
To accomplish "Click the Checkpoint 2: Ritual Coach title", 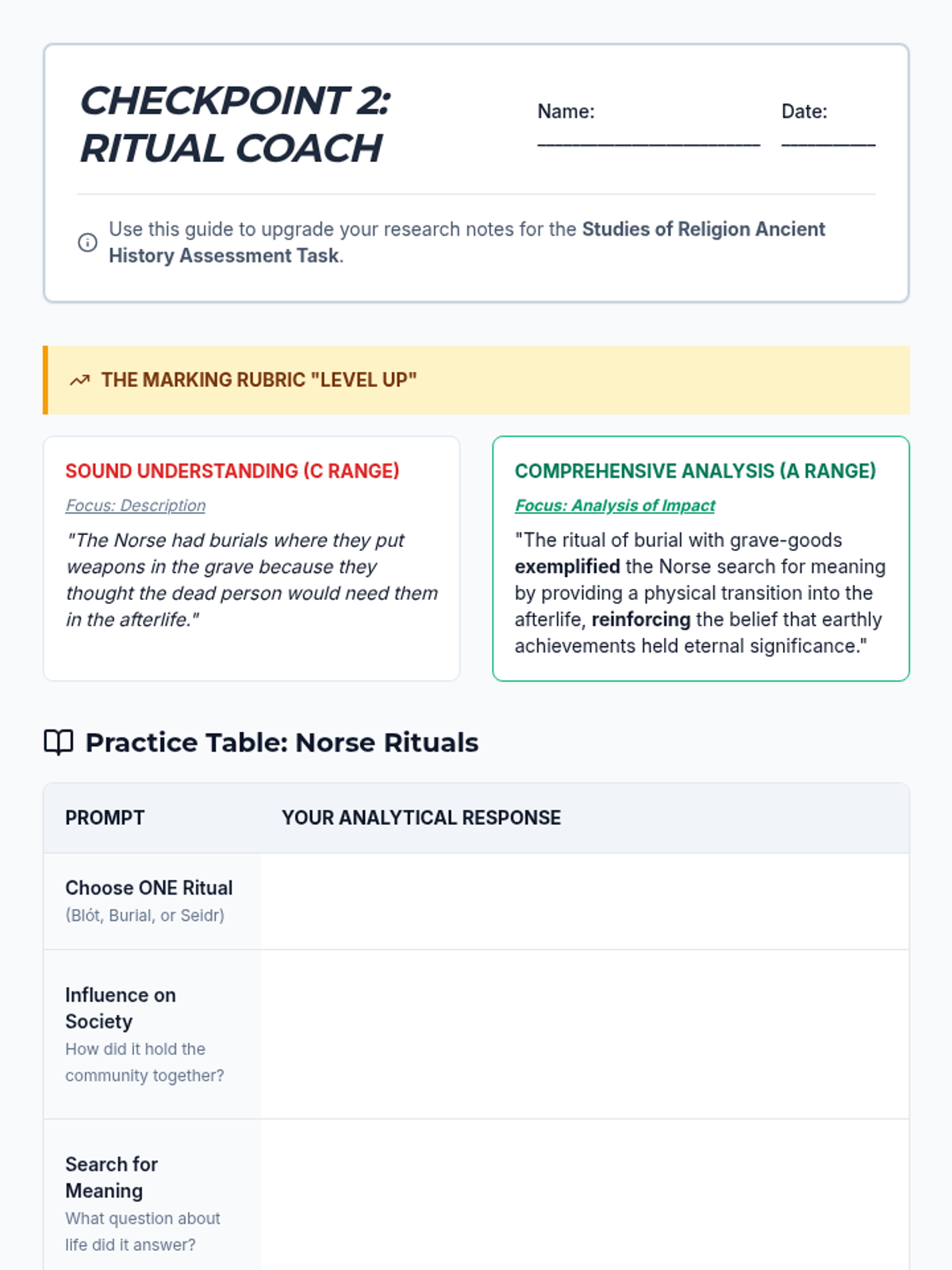I will point(236,125).
